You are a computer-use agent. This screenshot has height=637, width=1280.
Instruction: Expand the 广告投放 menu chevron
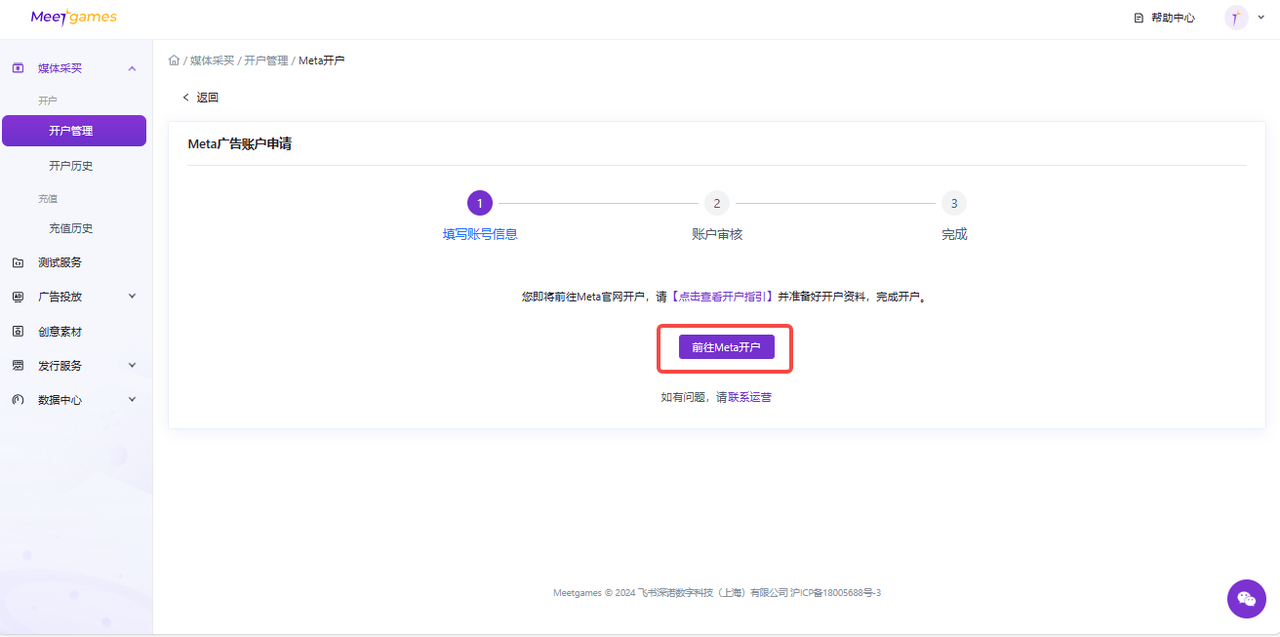(x=132, y=296)
